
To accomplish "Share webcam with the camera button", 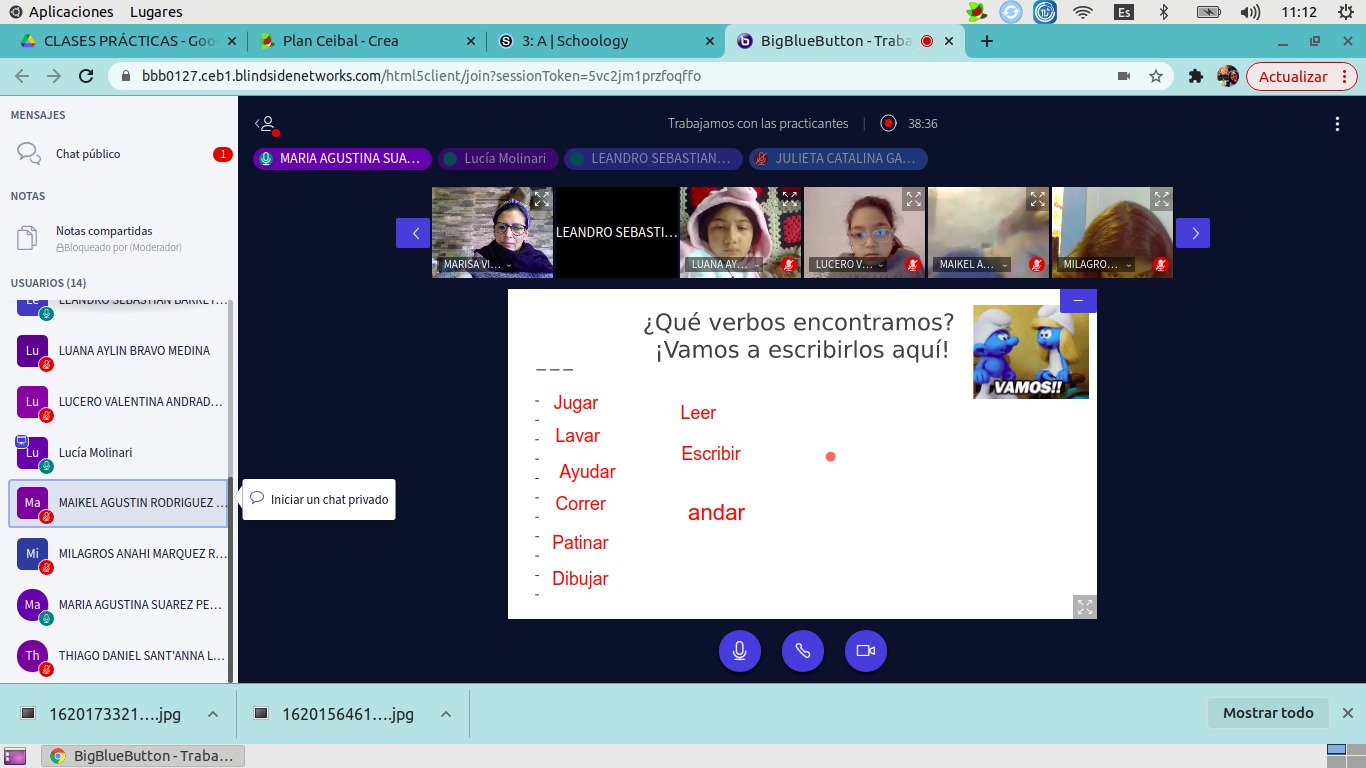I will coord(866,651).
